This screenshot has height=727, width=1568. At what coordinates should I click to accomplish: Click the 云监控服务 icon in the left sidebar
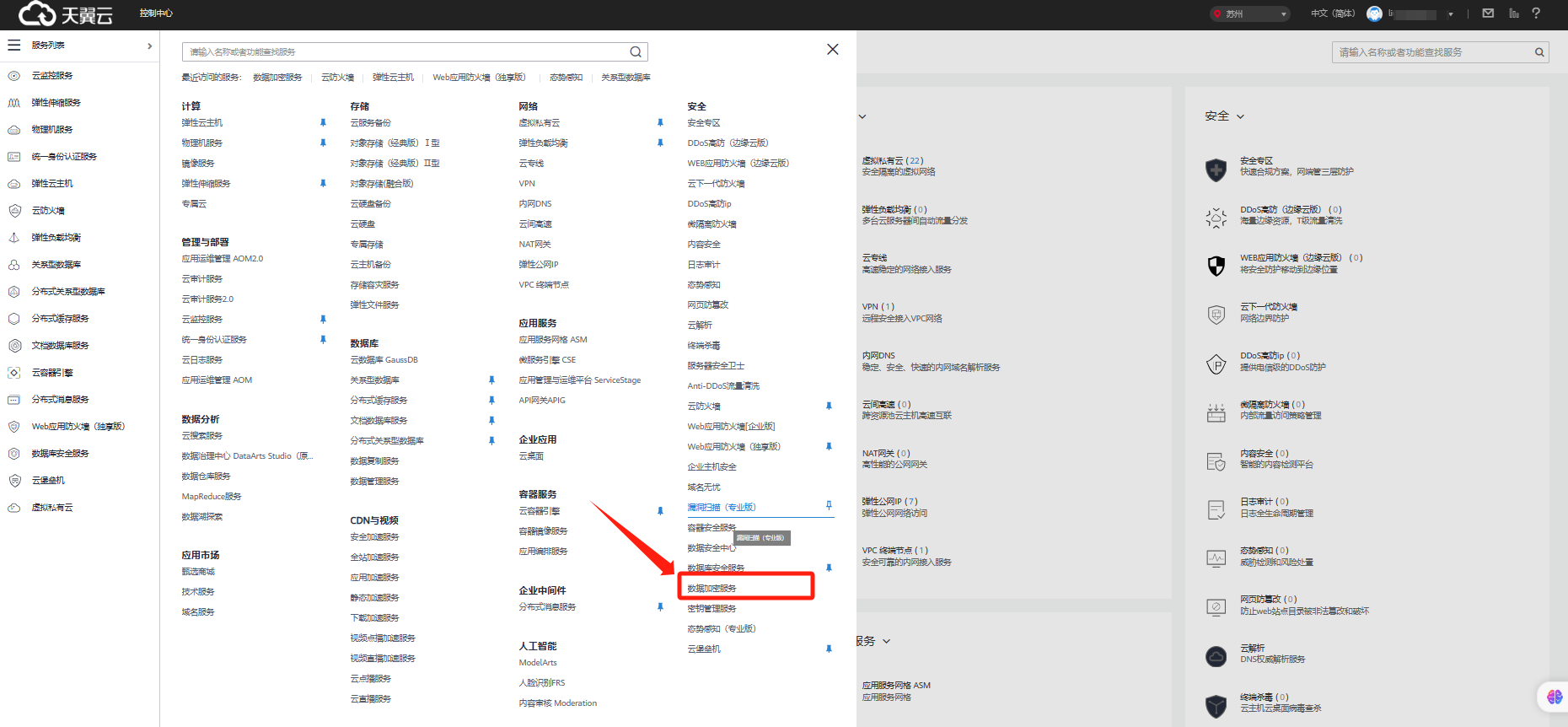tap(14, 76)
